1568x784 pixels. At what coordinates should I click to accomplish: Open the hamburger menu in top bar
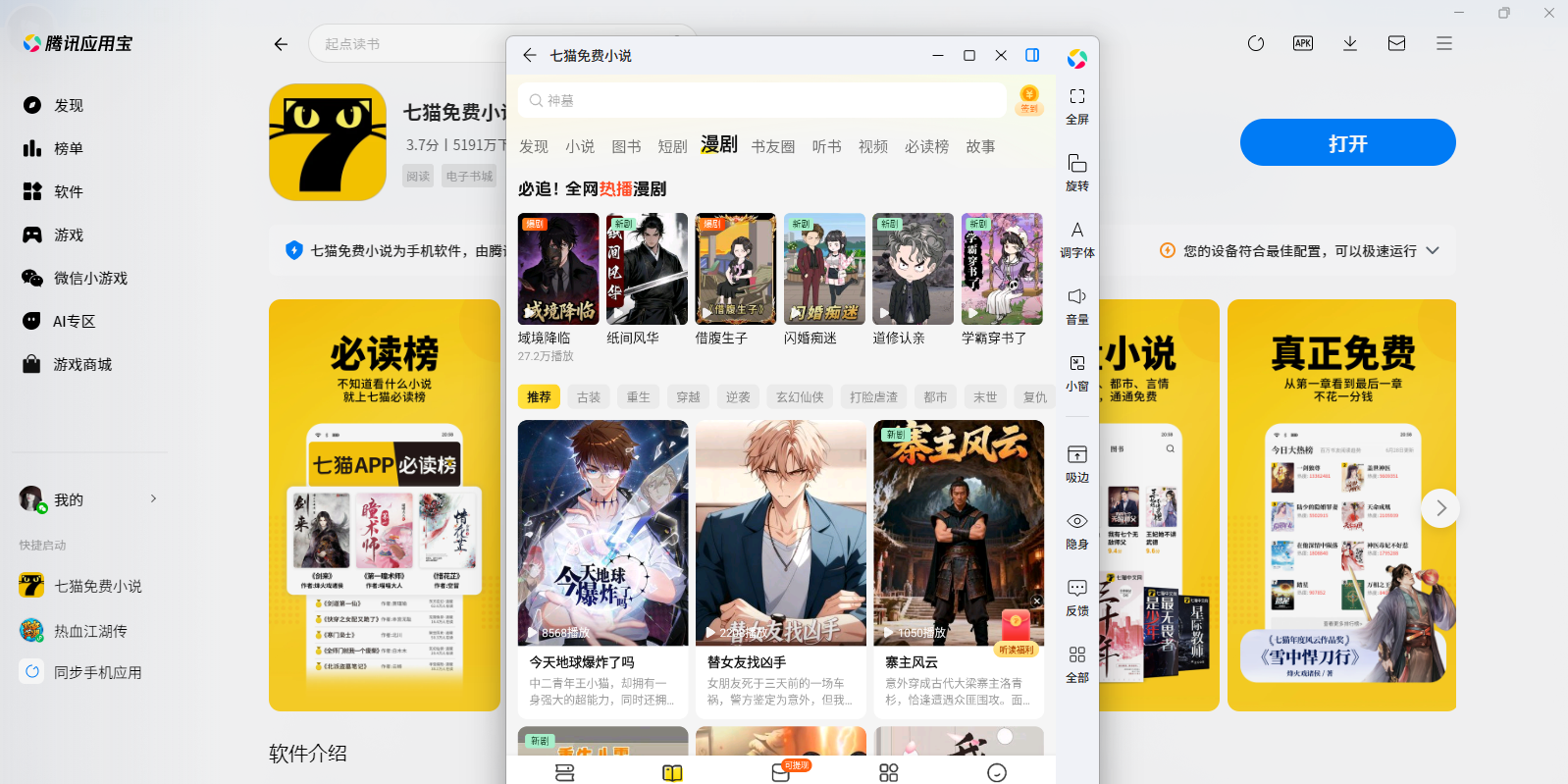1443,43
